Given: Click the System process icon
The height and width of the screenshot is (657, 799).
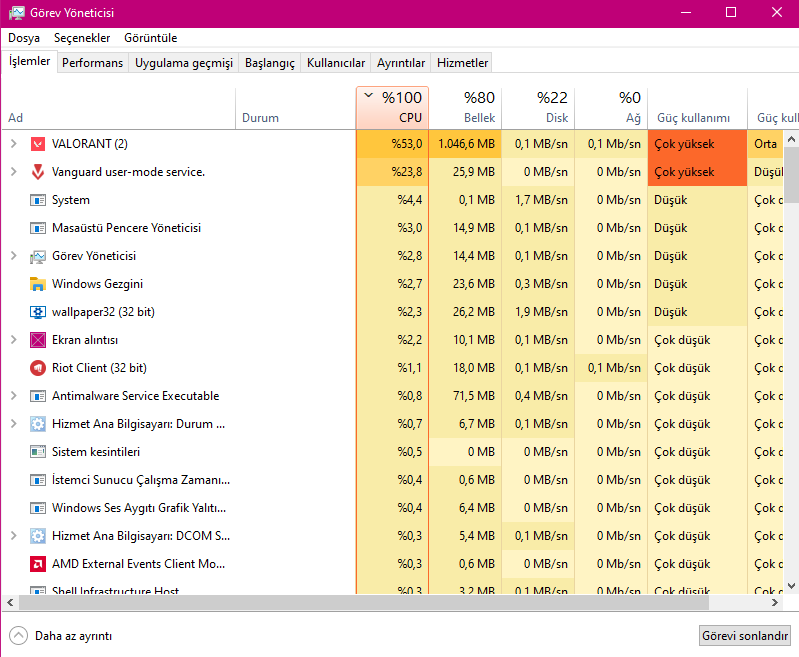Looking at the screenshot, I should coord(38,200).
